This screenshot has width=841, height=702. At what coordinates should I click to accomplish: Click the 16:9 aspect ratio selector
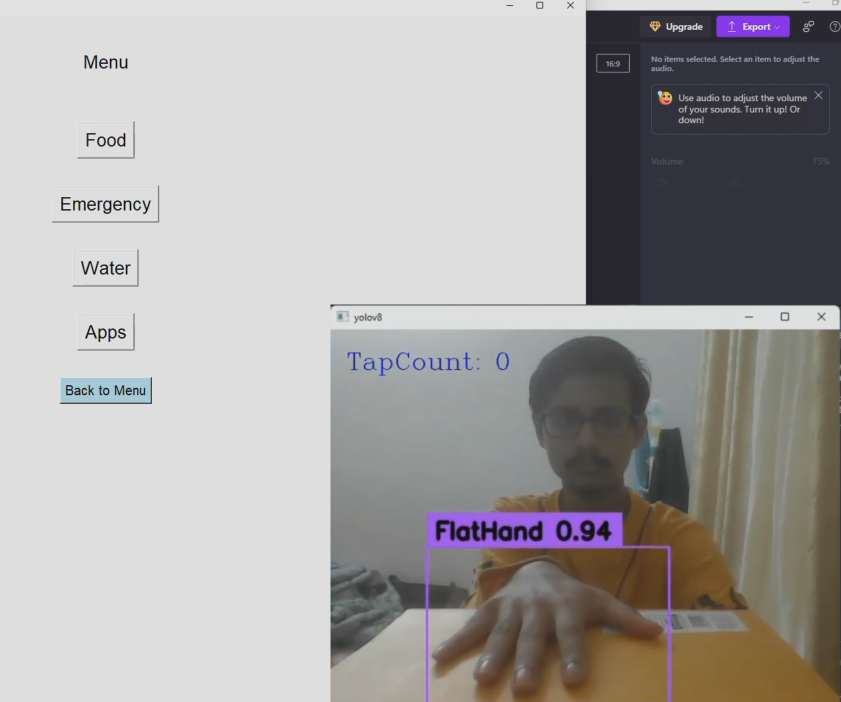point(613,62)
